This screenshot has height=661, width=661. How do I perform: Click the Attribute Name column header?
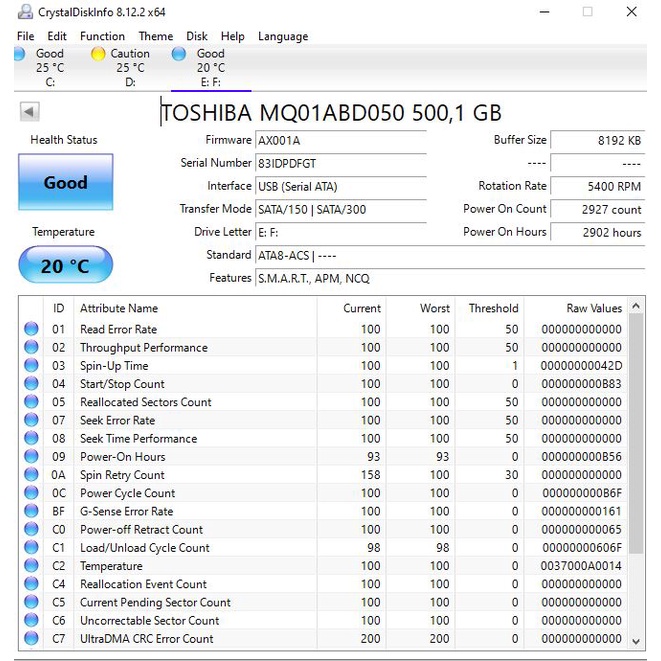[119, 308]
